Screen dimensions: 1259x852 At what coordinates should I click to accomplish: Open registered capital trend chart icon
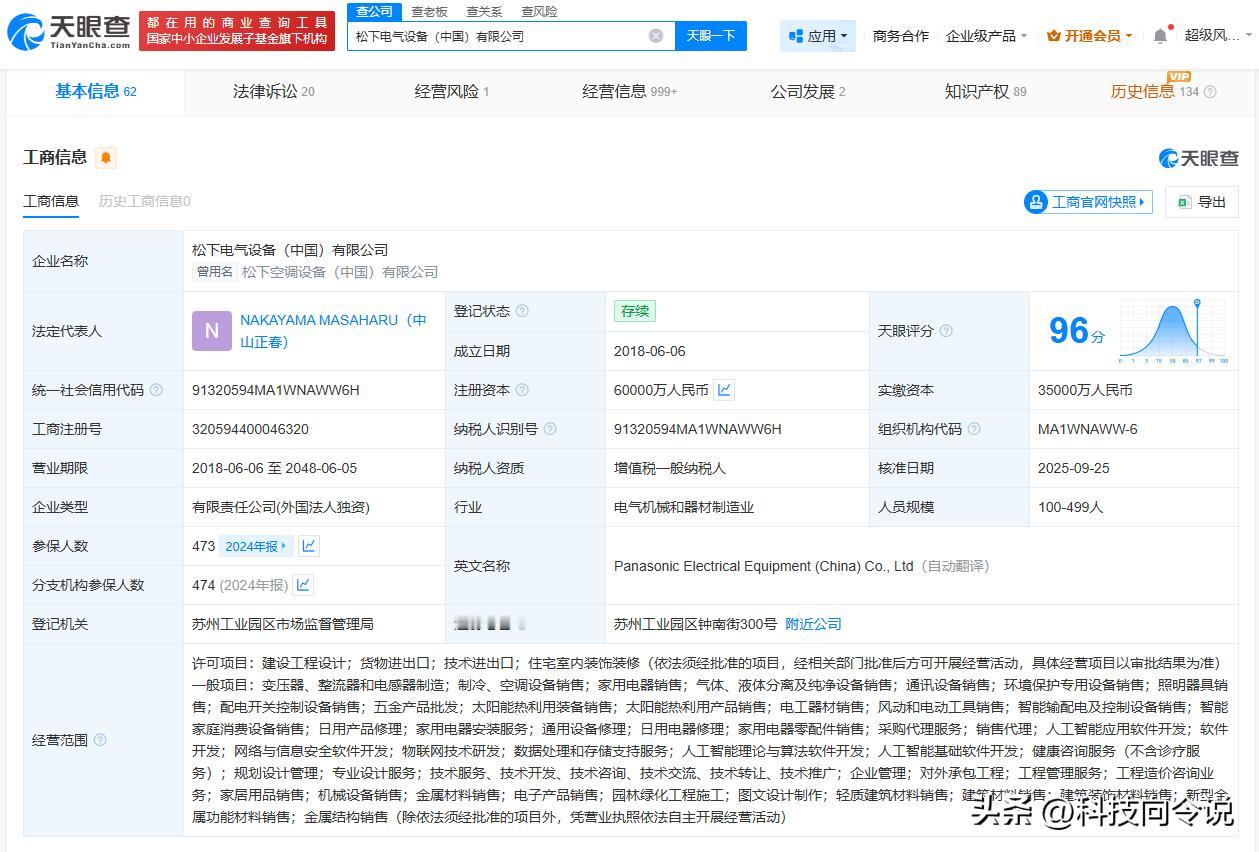(x=725, y=390)
